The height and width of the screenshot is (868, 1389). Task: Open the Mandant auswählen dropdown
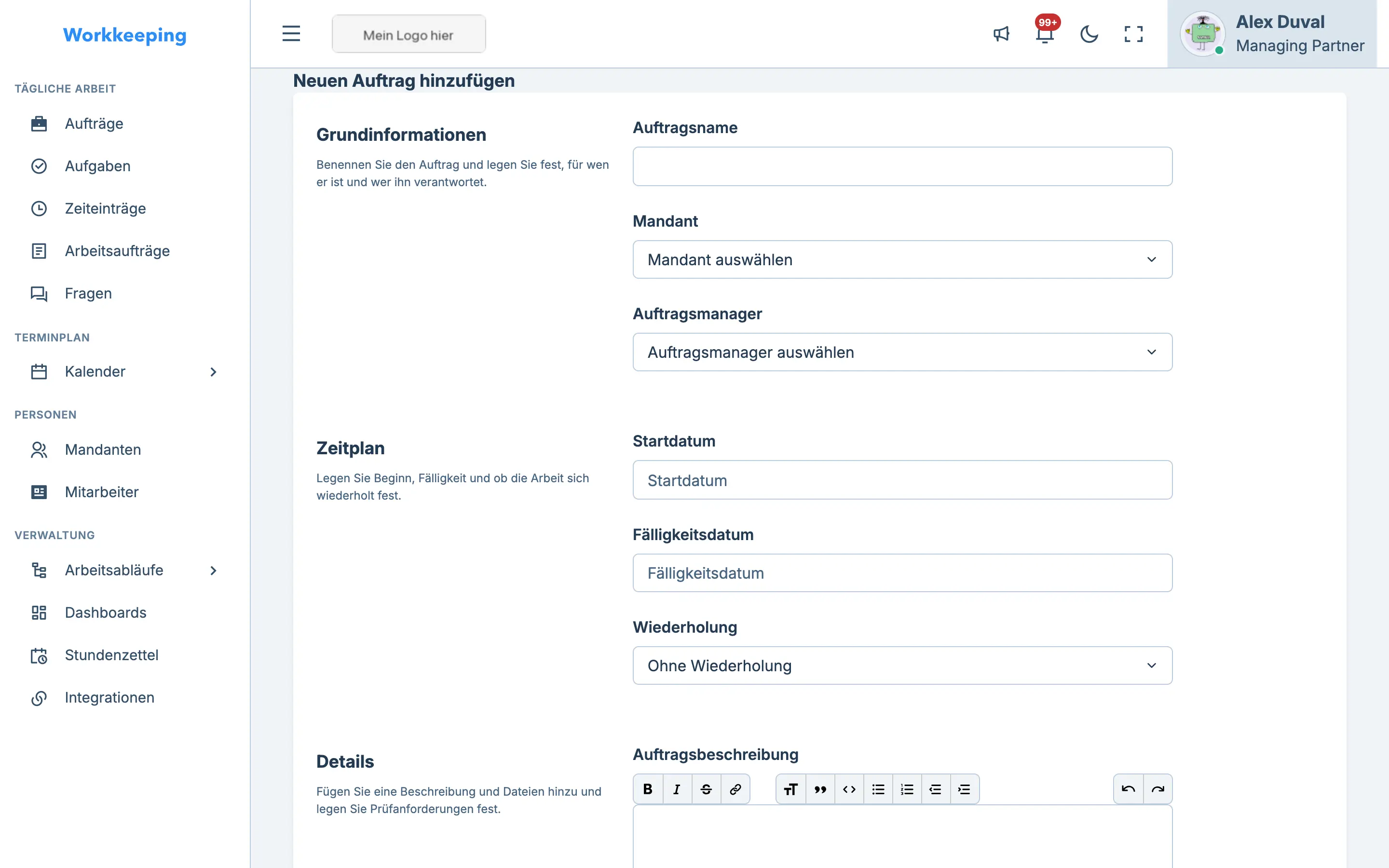[902, 259]
